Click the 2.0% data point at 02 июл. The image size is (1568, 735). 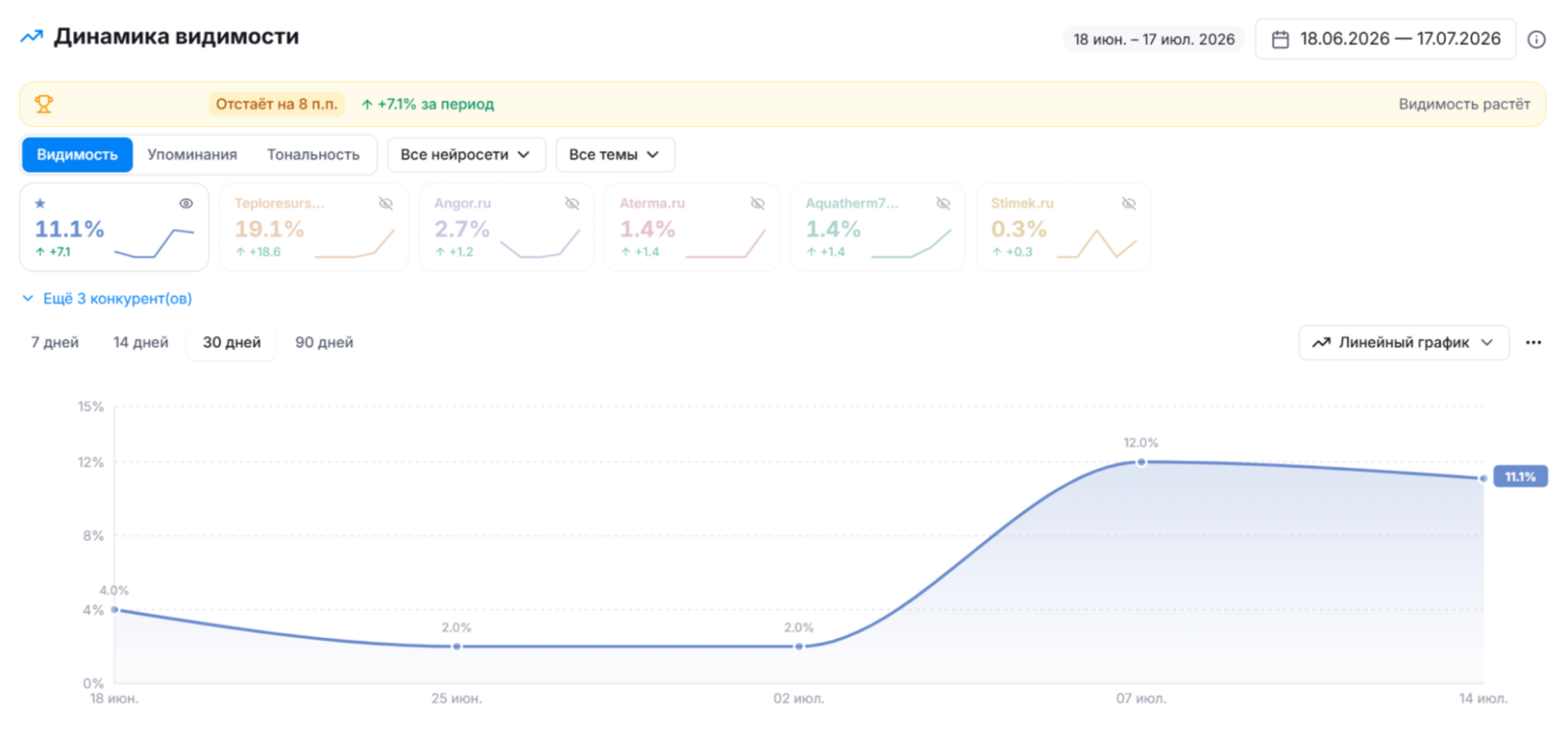[799, 646]
